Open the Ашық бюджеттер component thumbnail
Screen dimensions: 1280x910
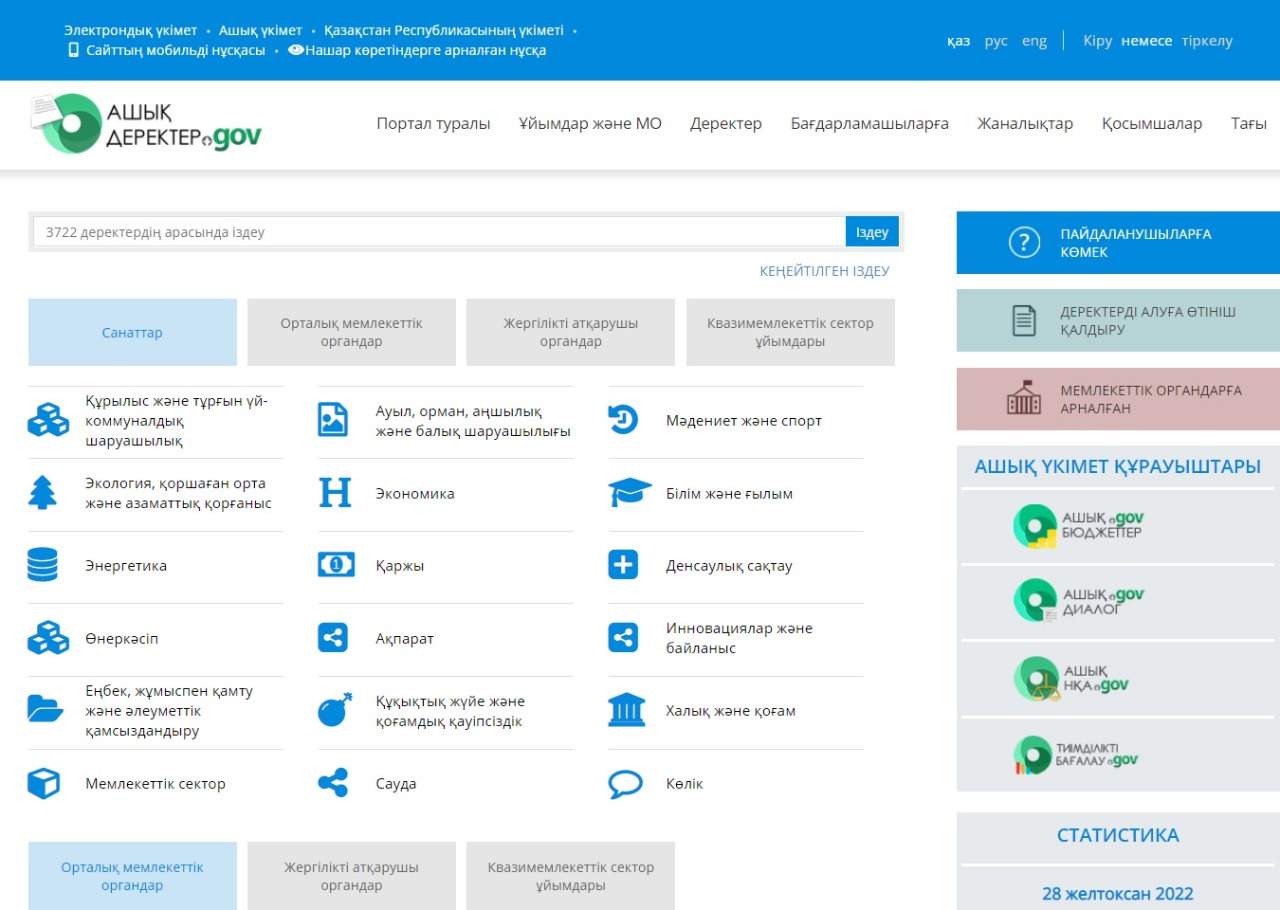(1078, 526)
